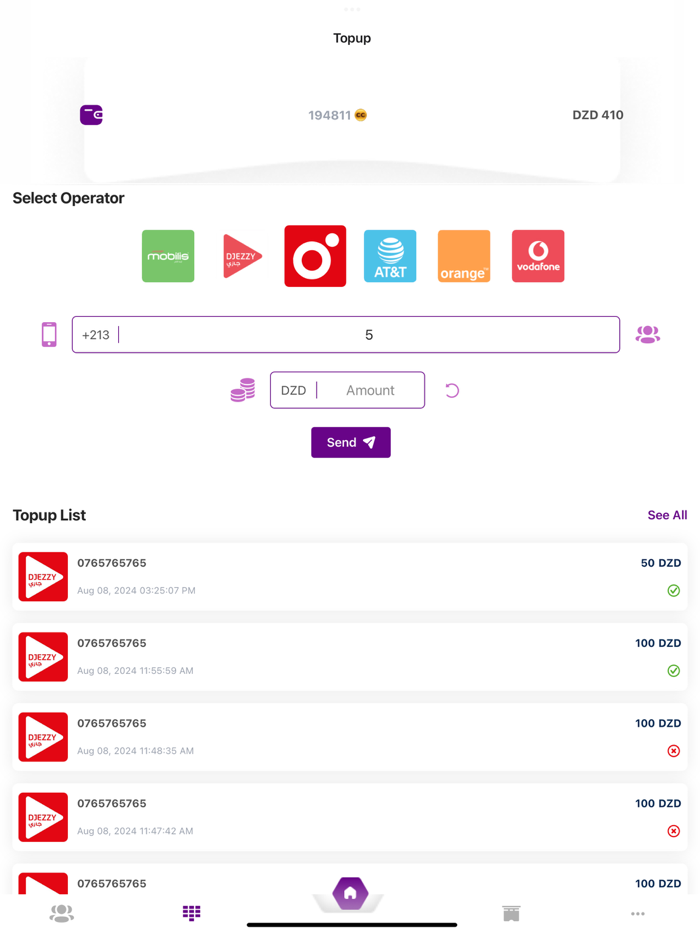Open topup entry from 11:48:35 AM
This screenshot has width=700, height=933.
(x=350, y=737)
